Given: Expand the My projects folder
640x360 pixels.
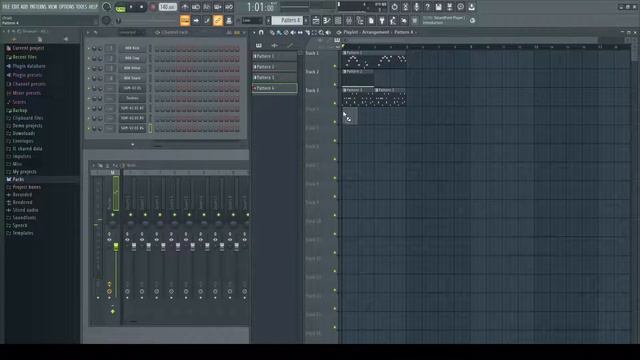Looking at the screenshot, I should pyautogui.click(x=21, y=172).
